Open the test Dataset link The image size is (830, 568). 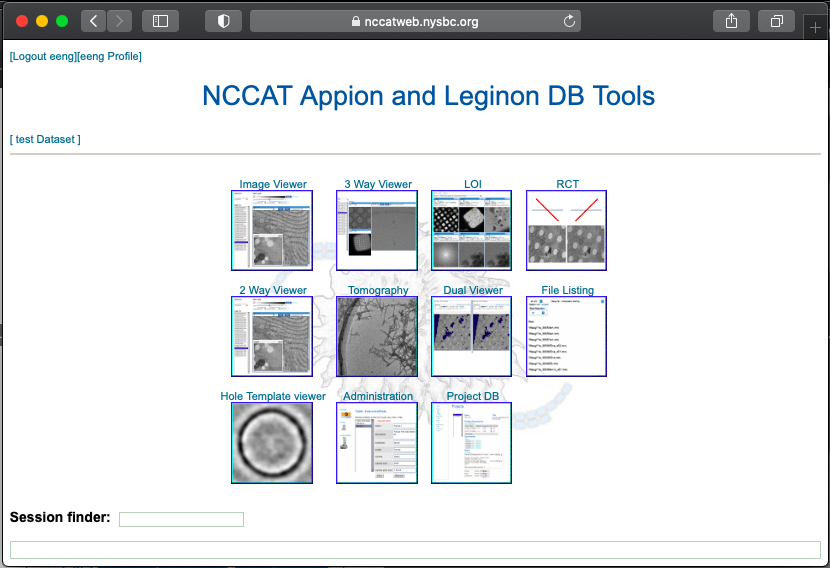pyautogui.click(x=45, y=139)
